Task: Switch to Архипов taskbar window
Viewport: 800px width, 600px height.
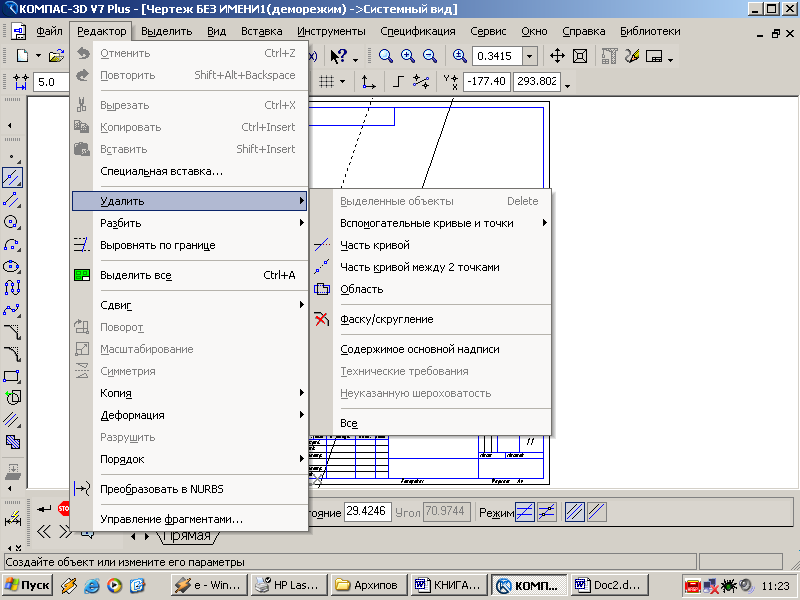Action: coord(369,585)
